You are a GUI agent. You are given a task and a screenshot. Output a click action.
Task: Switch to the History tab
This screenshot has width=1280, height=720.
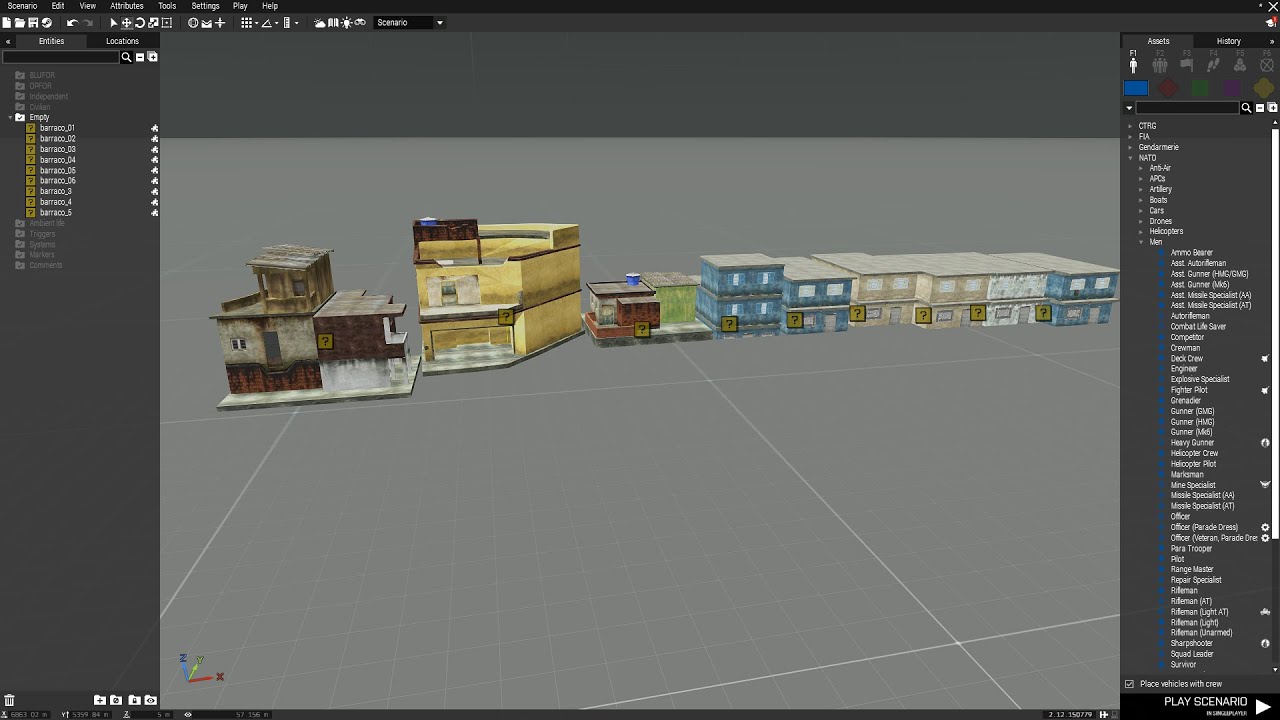click(x=1229, y=41)
